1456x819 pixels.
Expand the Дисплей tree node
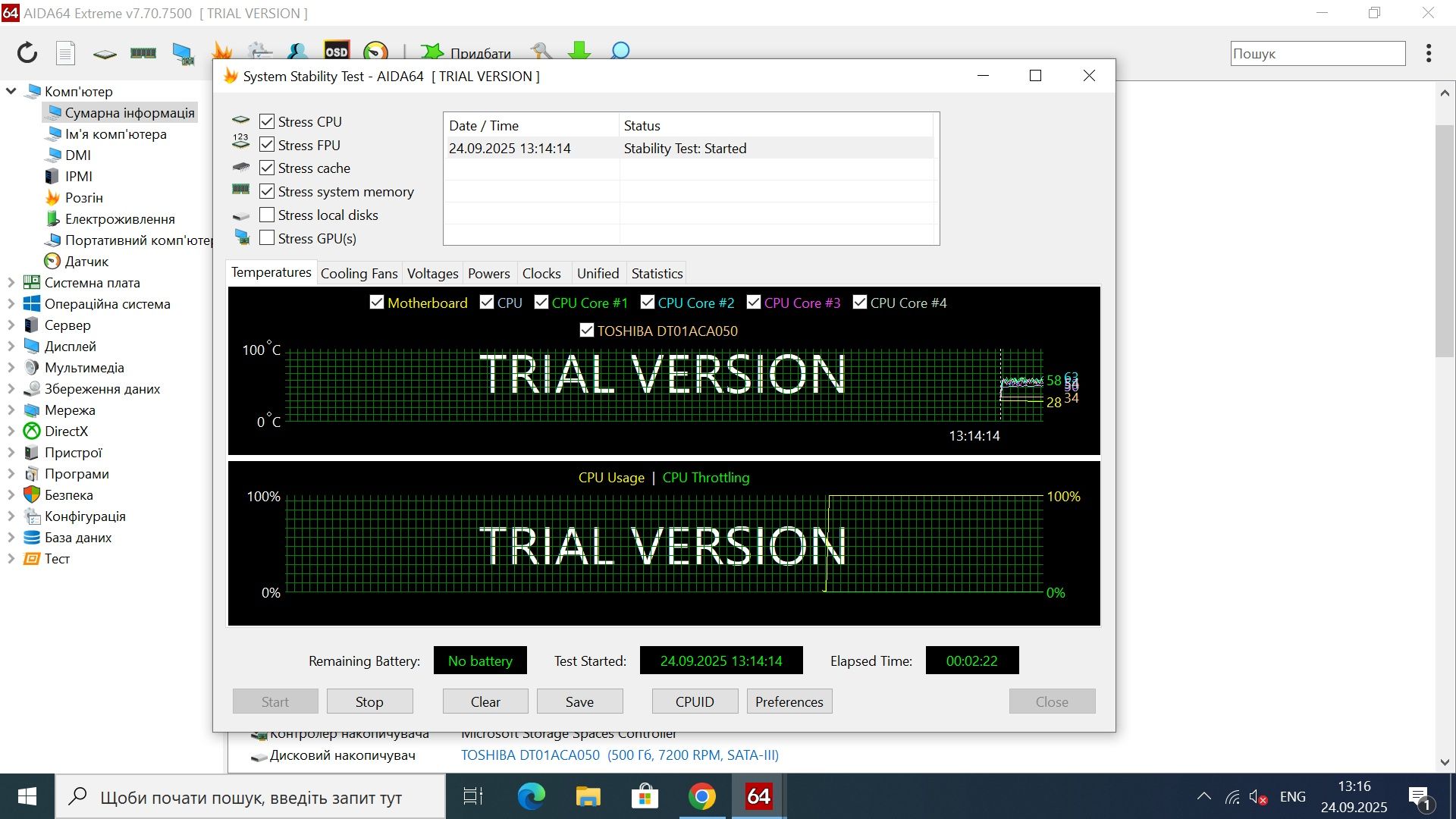tap(11, 347)
